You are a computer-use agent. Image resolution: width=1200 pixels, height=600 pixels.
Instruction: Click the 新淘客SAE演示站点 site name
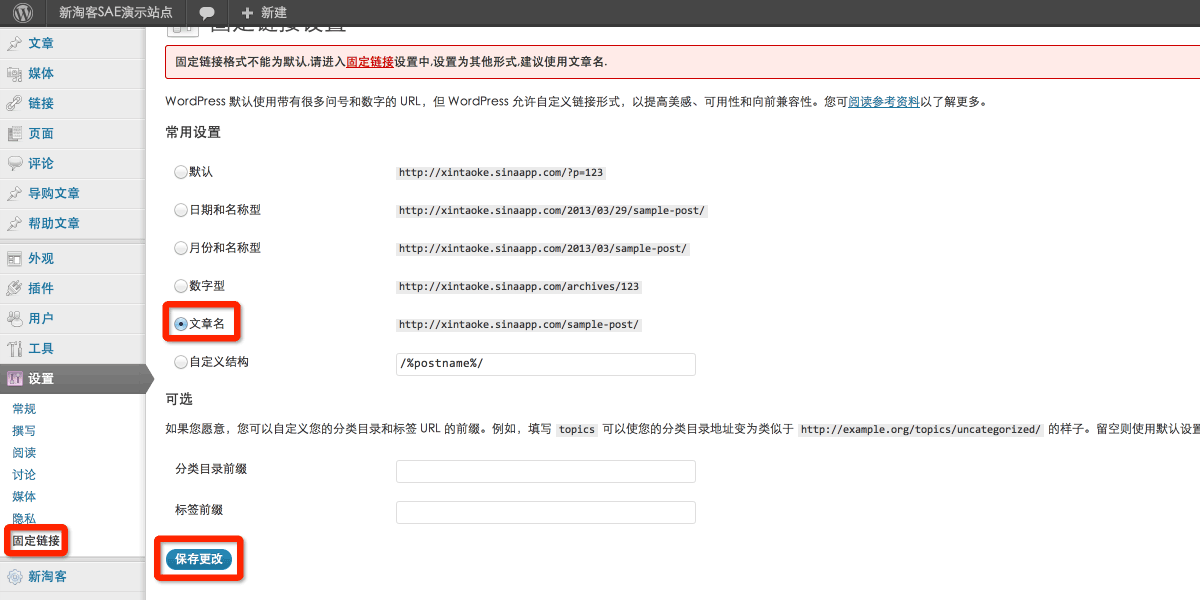coord(115,13)
